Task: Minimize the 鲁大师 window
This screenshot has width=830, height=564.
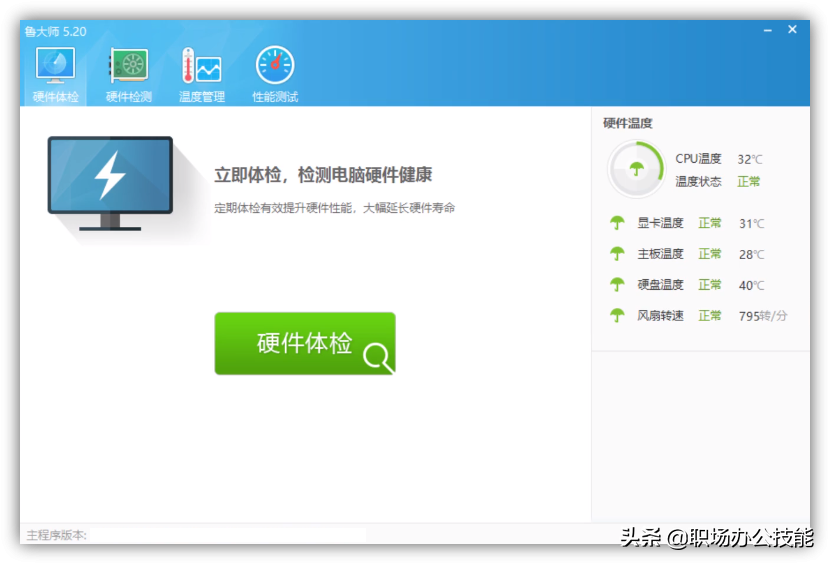Action: coord(768,31)
